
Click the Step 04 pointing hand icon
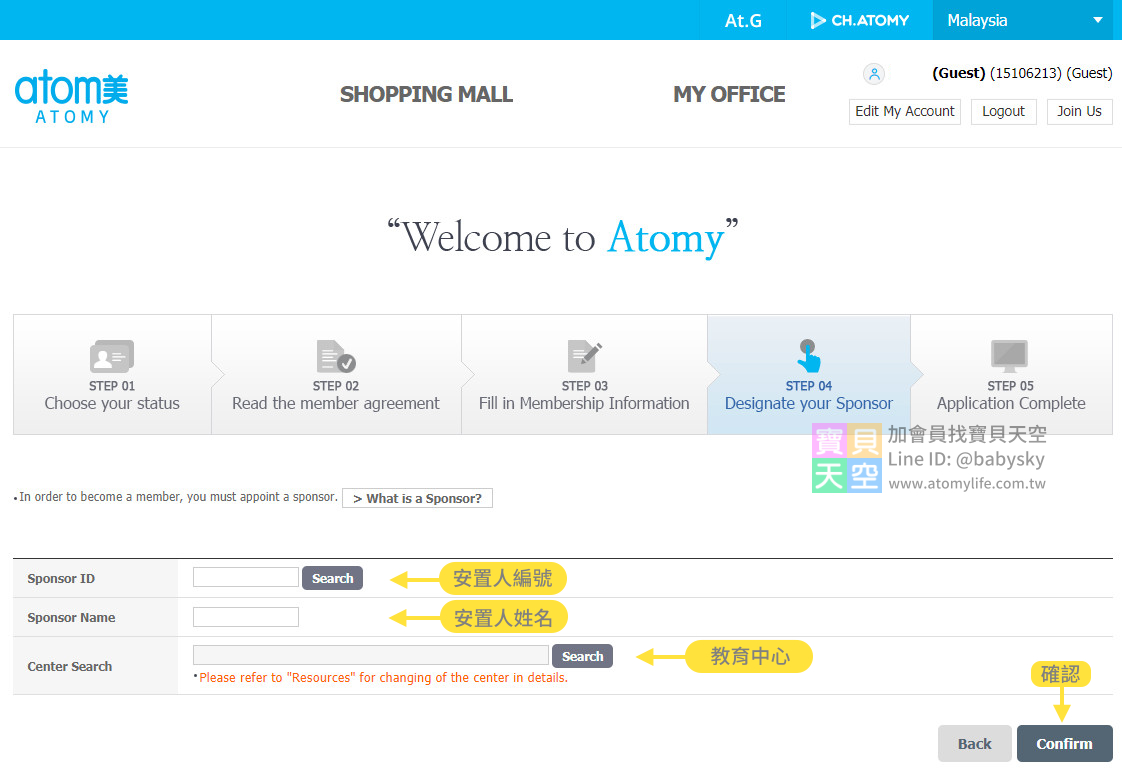(809, 356)
